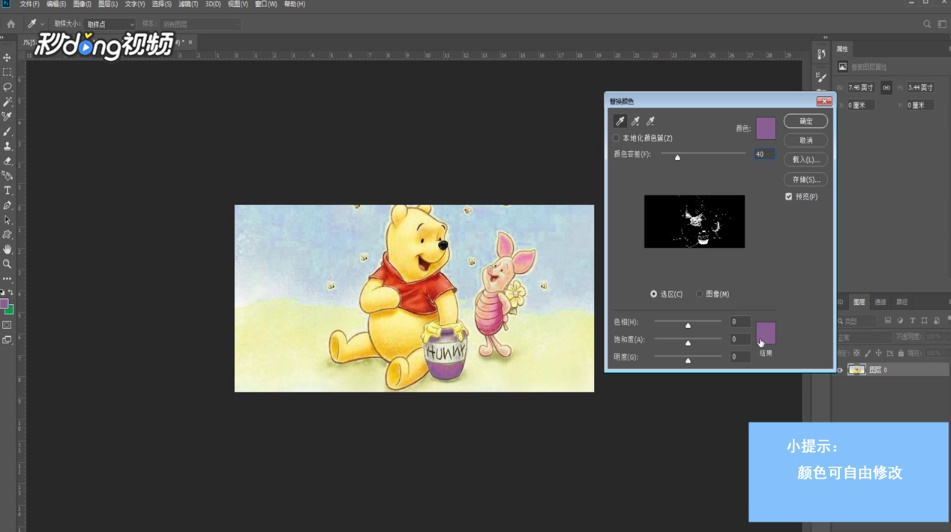Open the Help (帮助) menu
Viewport: 951px width, 532px height.
click(x=294, y=4)
